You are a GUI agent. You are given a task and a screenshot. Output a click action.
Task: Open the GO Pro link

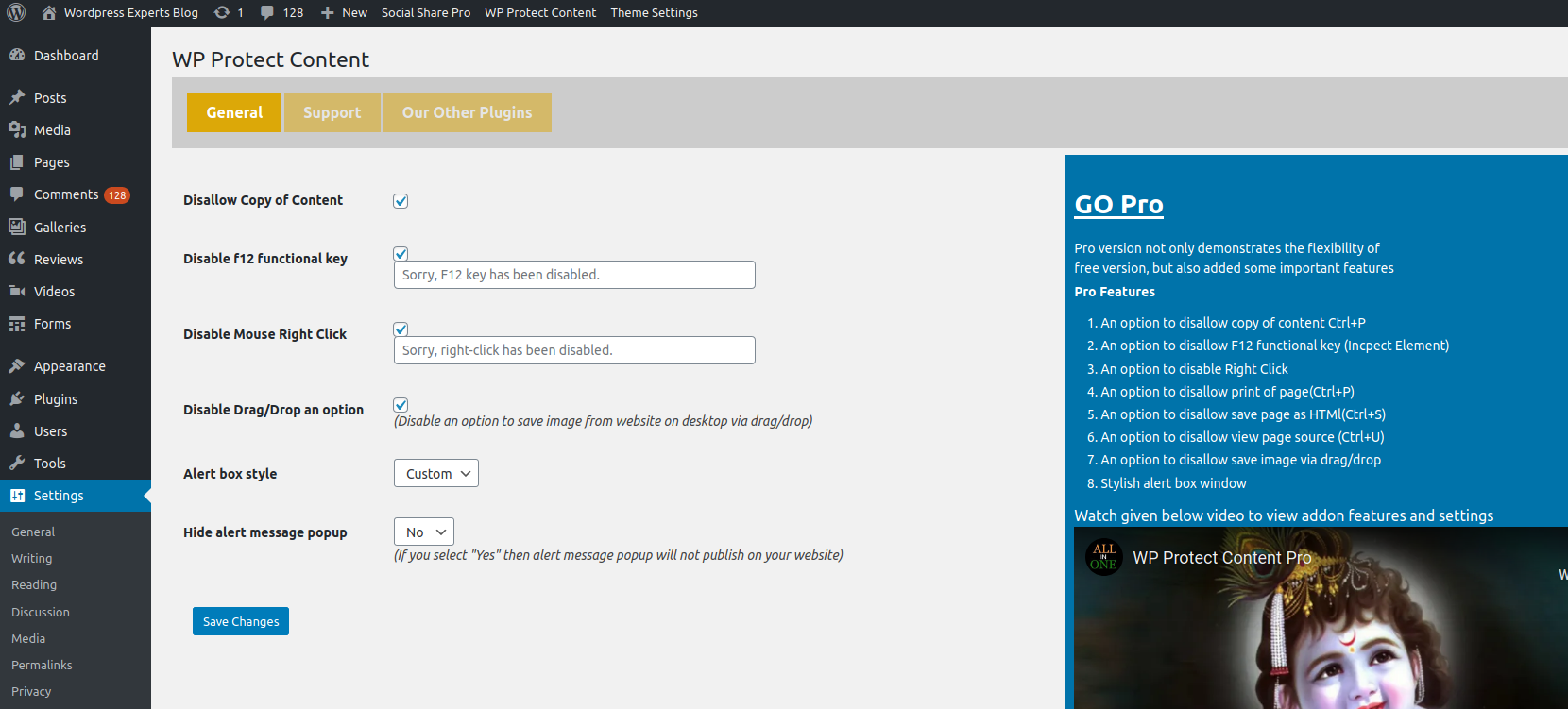(1119, 205)
